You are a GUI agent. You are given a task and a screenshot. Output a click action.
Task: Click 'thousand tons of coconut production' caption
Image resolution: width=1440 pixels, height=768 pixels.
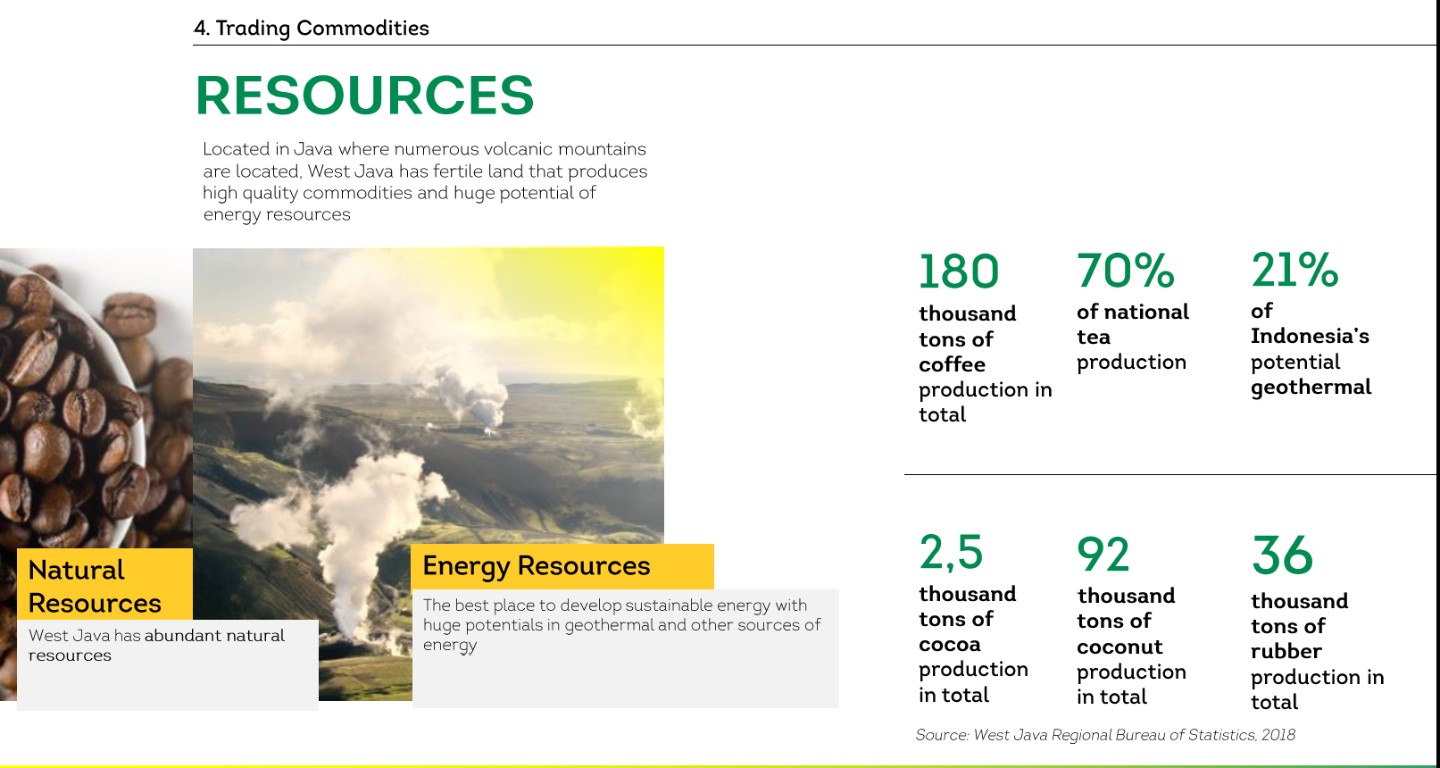(x=1131, y=646)
